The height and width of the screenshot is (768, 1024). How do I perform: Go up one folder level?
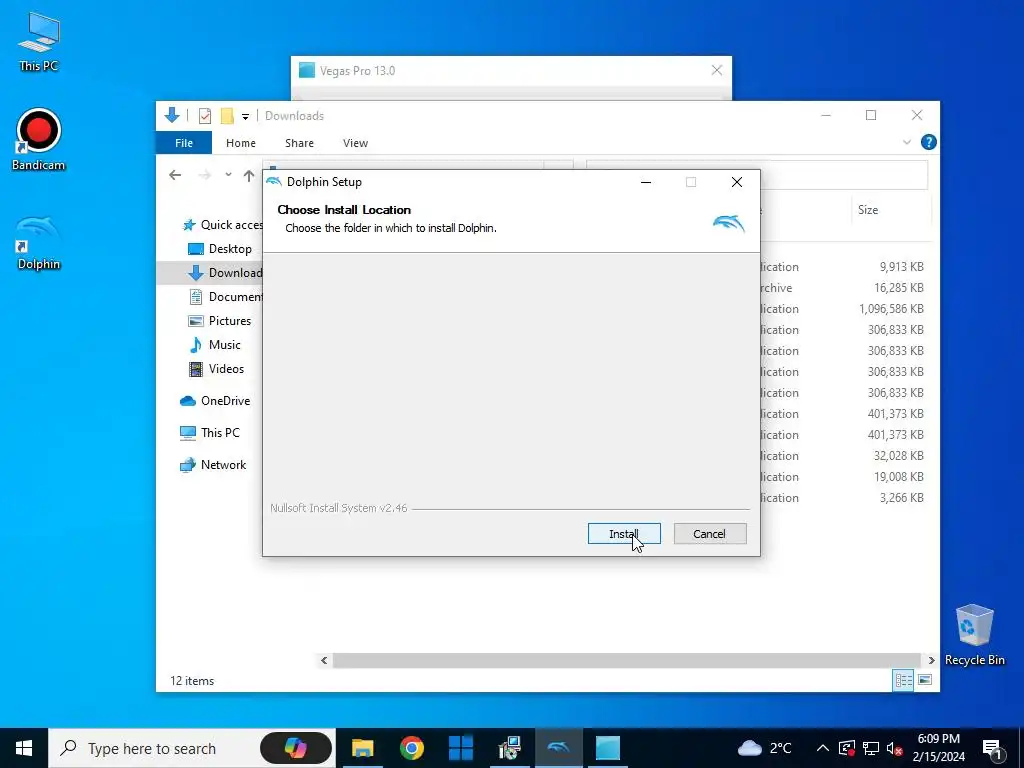pyautogui.click(x=249, y=175)
